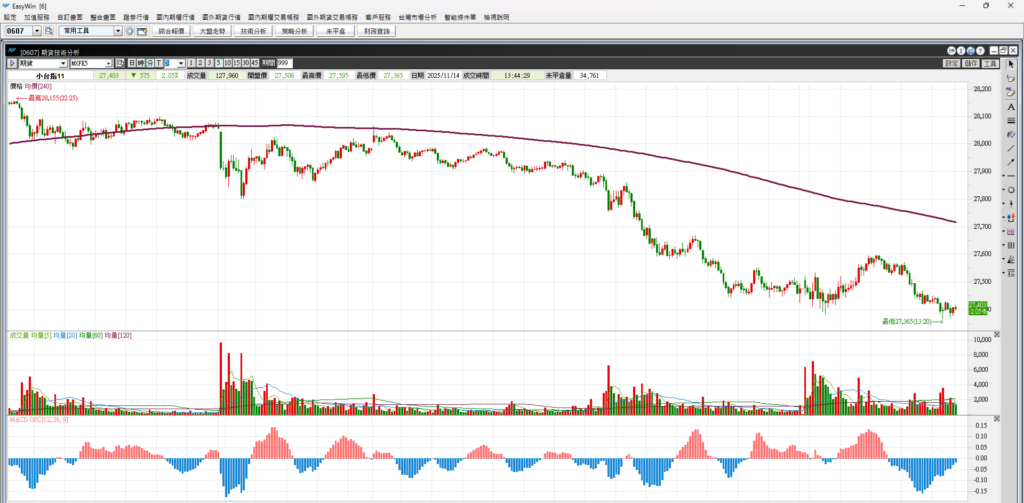This screenshot has height=503, width=1024.
Task: Click the 技術分析 button
Action: tap(253, 32)
